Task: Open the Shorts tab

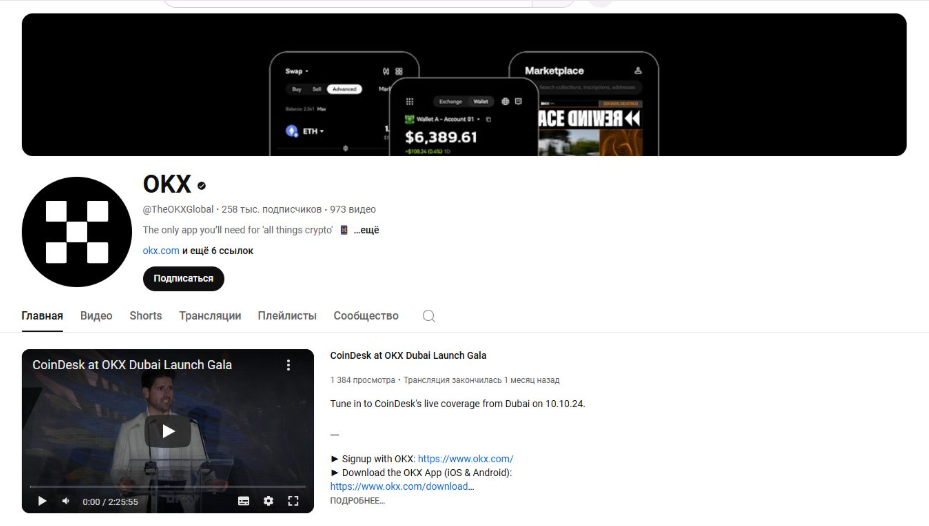Action: [146, 316]
